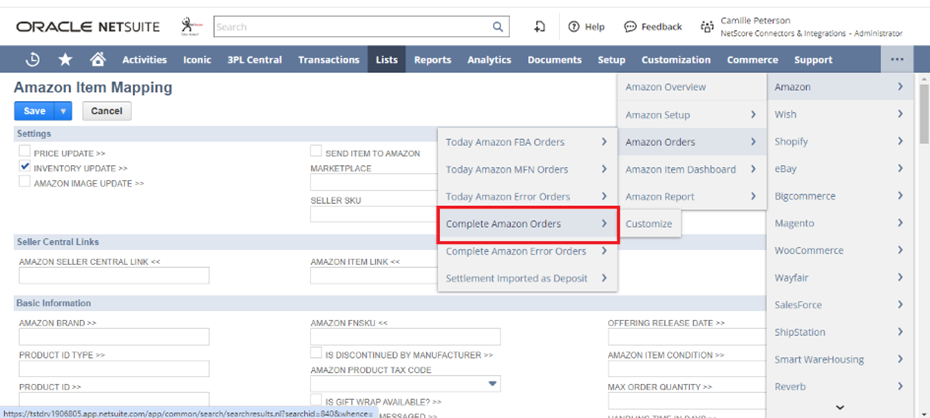This screenshot has height=418, width=930.
Task: Open the Wish connector menu
Action: tap(840, 114)
